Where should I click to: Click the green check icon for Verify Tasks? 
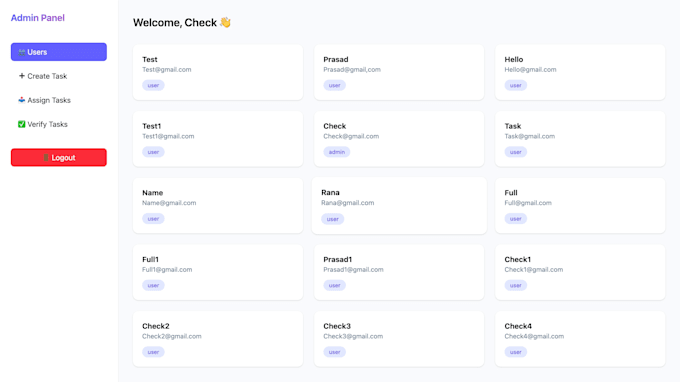pos(22,124)
